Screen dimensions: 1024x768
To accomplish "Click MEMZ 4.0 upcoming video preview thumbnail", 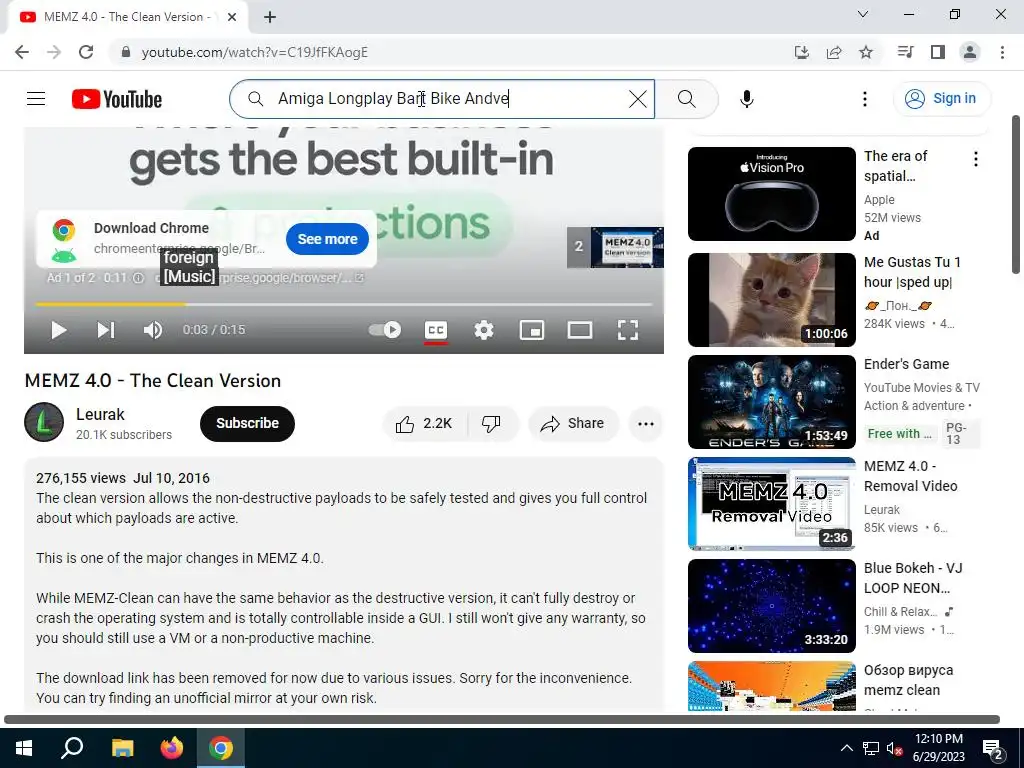I will click(x=627, y=247).
